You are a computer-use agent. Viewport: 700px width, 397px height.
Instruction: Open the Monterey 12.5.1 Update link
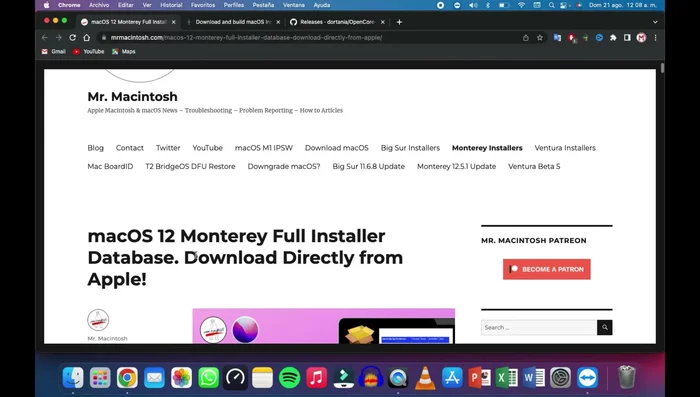456,166
